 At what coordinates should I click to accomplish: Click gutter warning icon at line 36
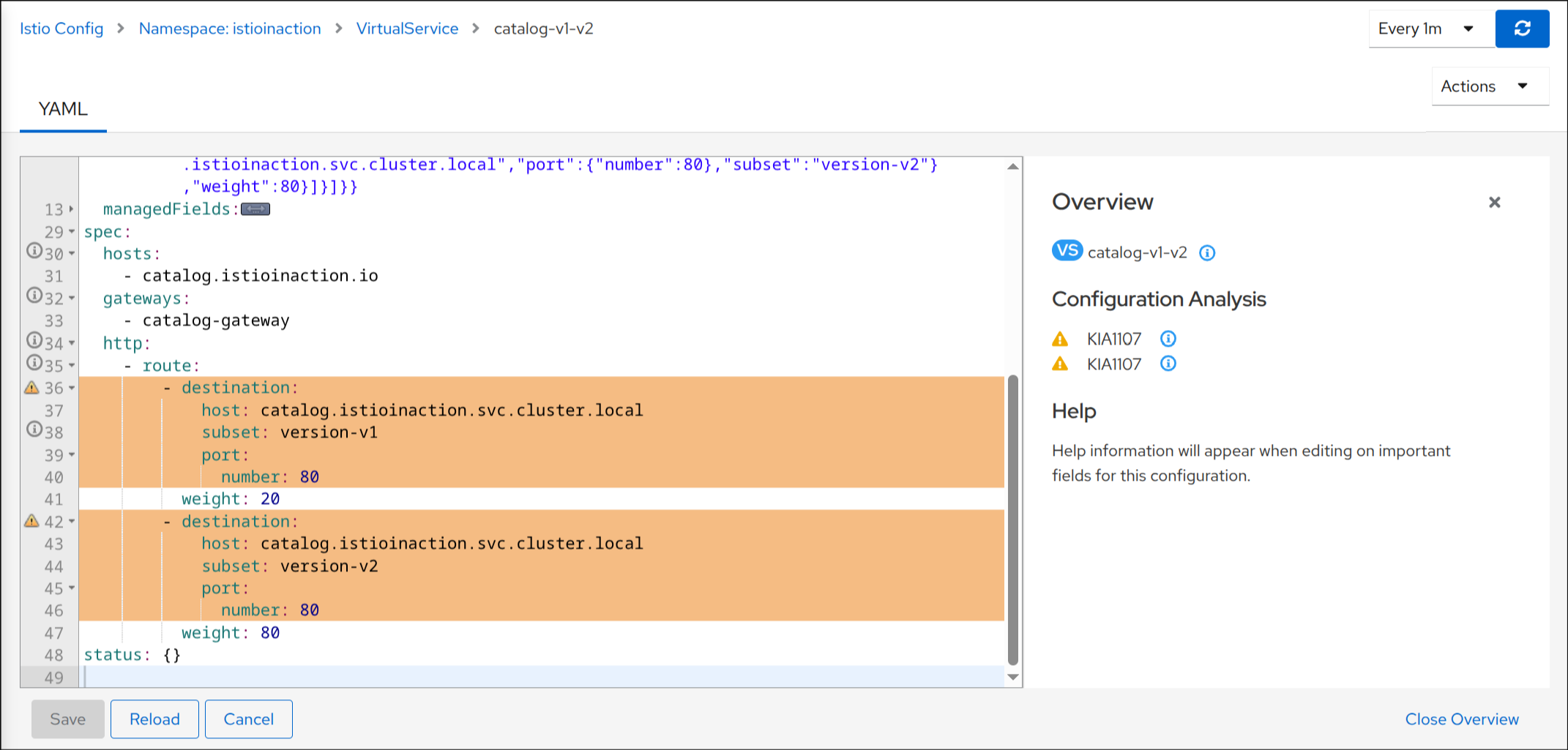[x=31, y=387]
